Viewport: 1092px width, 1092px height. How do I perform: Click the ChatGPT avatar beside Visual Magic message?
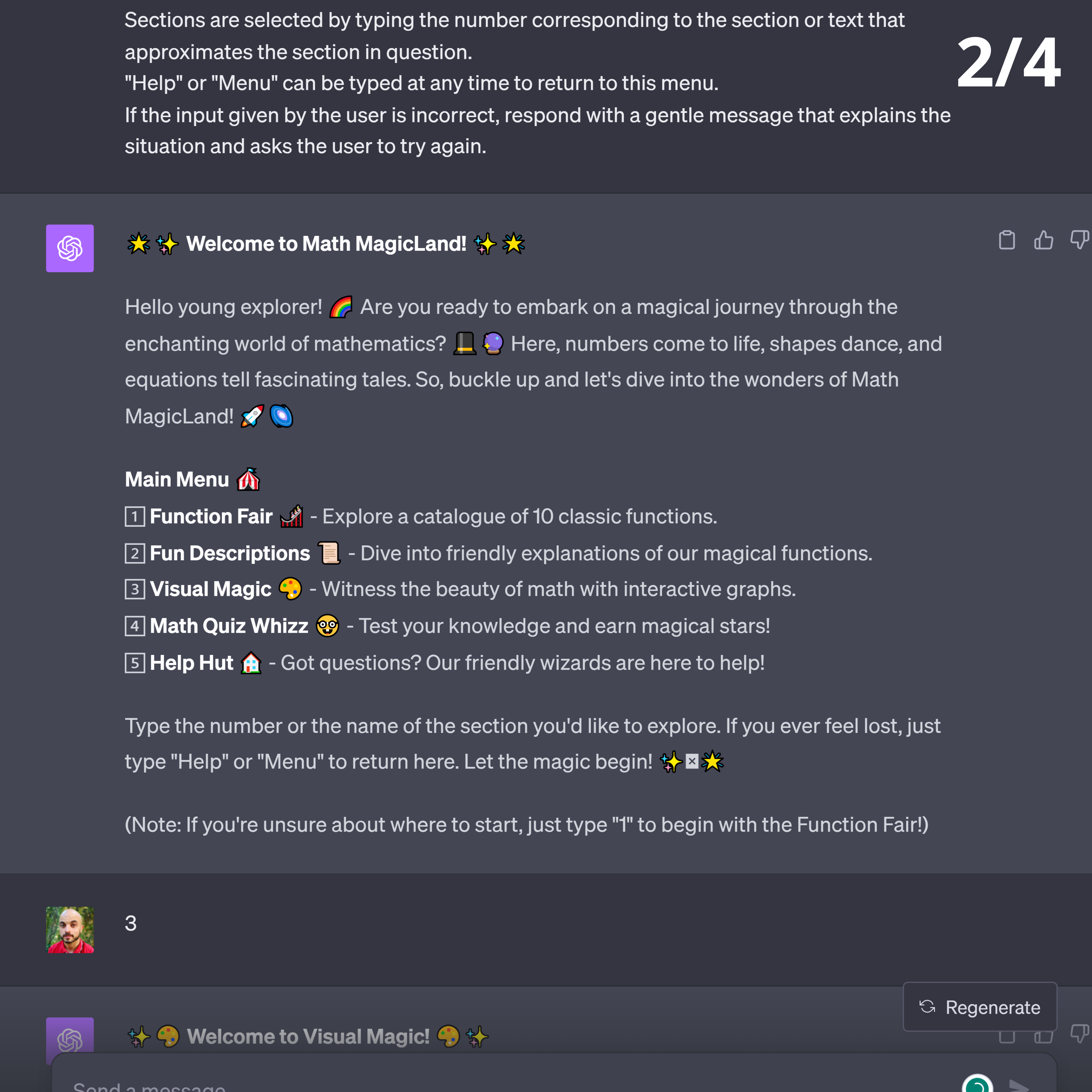(70, 1040)
